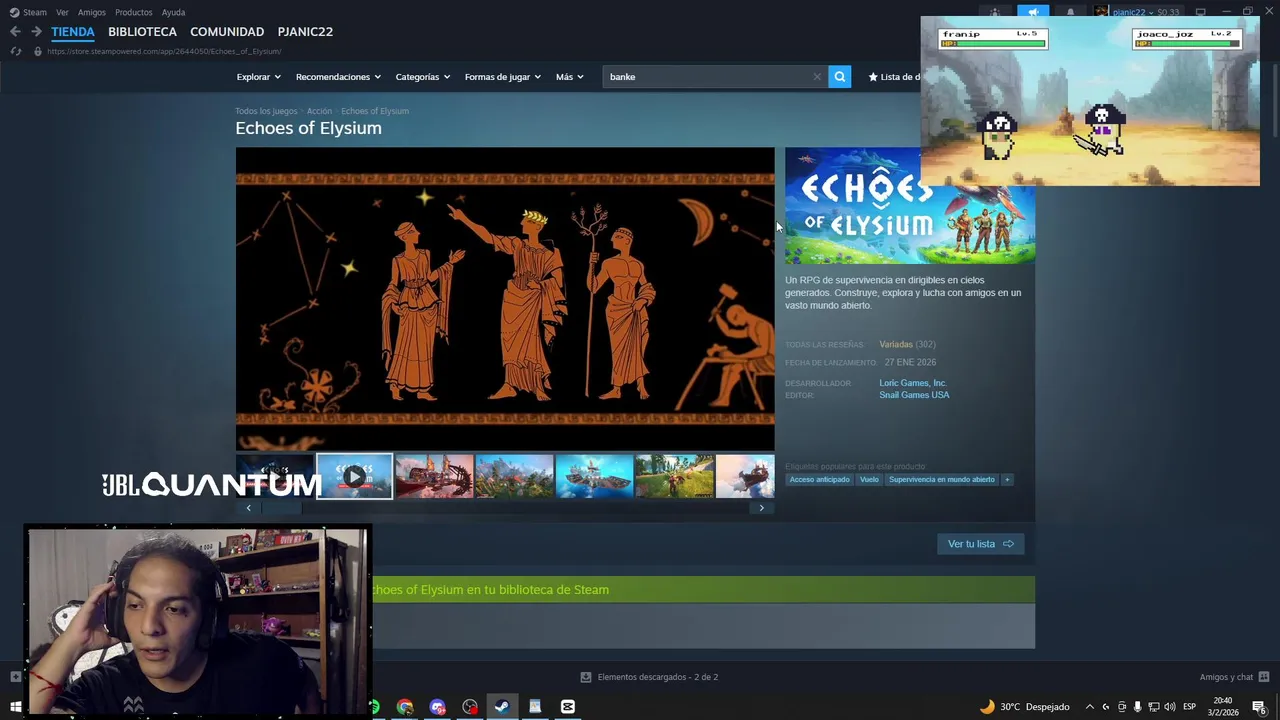Open Steam from the taskbar
Screen dimensions: 1280x720
coord(502,707)
